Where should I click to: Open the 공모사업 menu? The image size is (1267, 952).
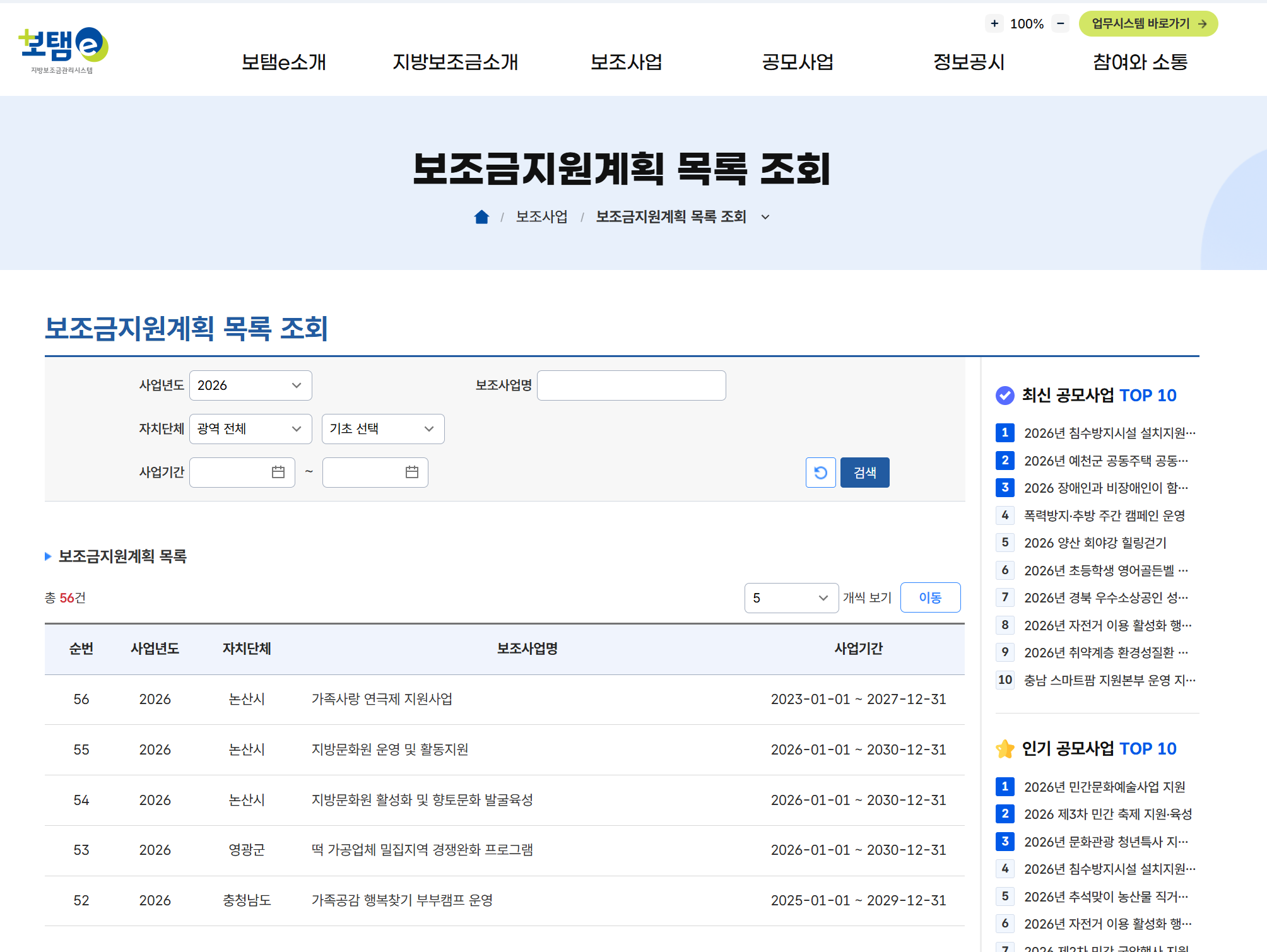pos(798,62)
